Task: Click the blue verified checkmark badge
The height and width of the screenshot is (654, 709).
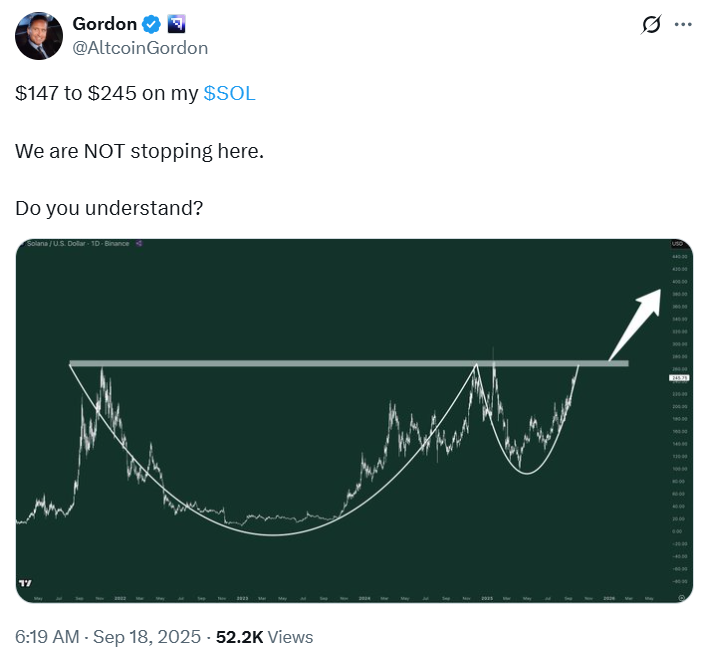Action: tap(151, 24)
